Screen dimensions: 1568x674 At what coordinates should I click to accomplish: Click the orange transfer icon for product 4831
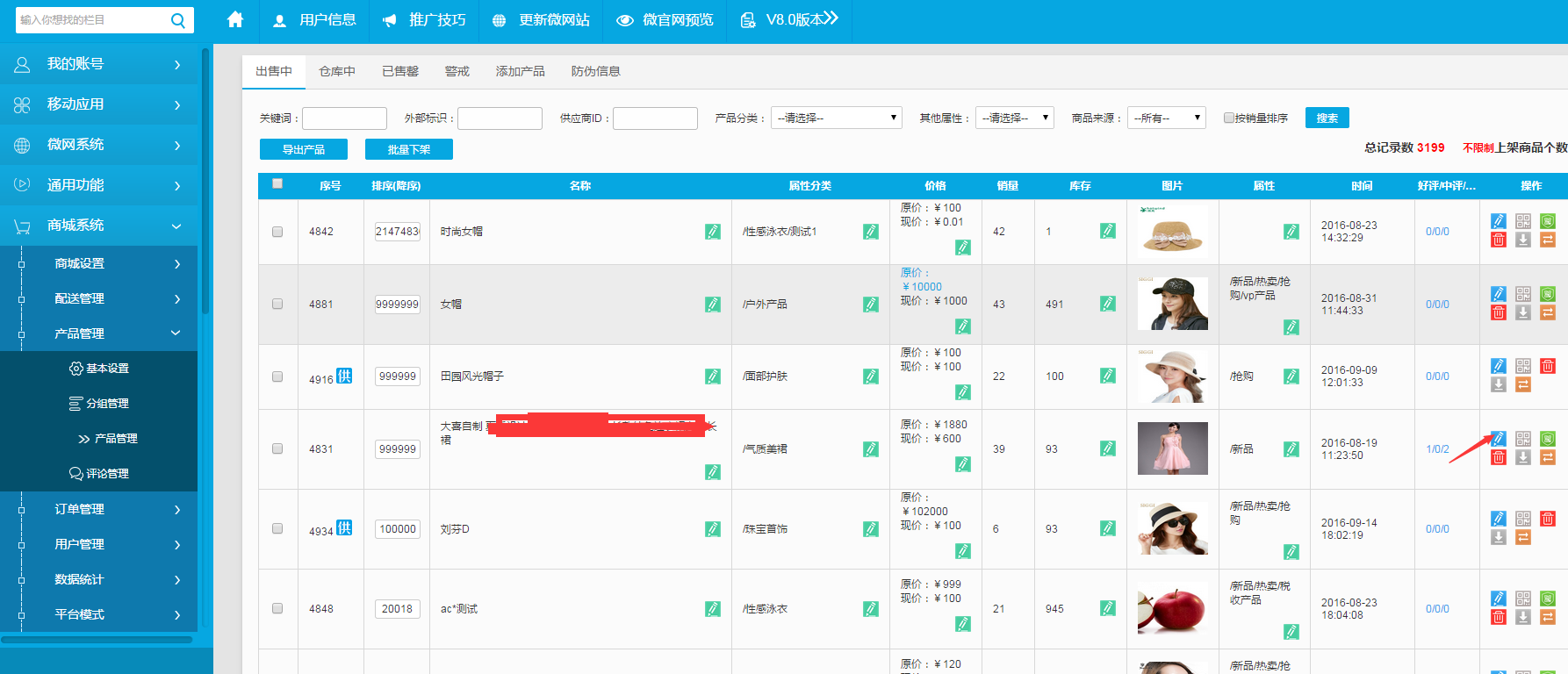(x=1548, y=457)
